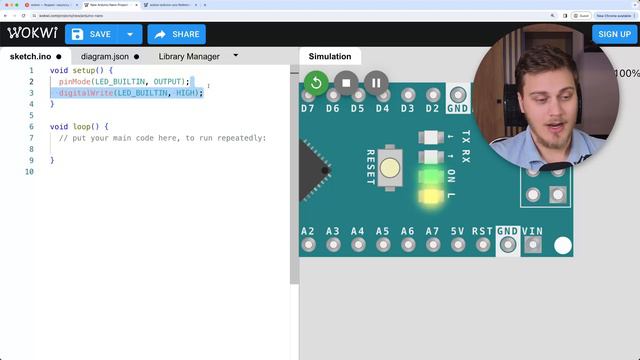Click the D3 pin on the Arduino

click(x=408, y=96)
